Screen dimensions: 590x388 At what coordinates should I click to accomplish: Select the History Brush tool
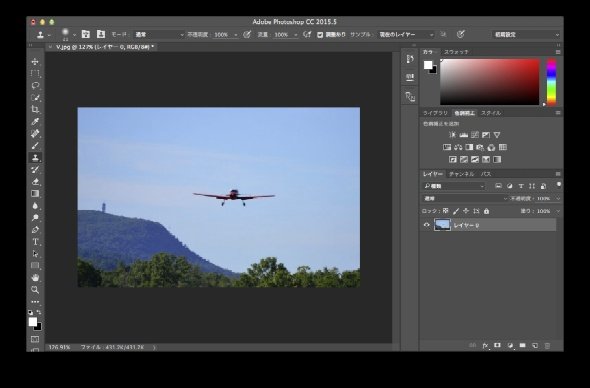click(x=35, y=170)
